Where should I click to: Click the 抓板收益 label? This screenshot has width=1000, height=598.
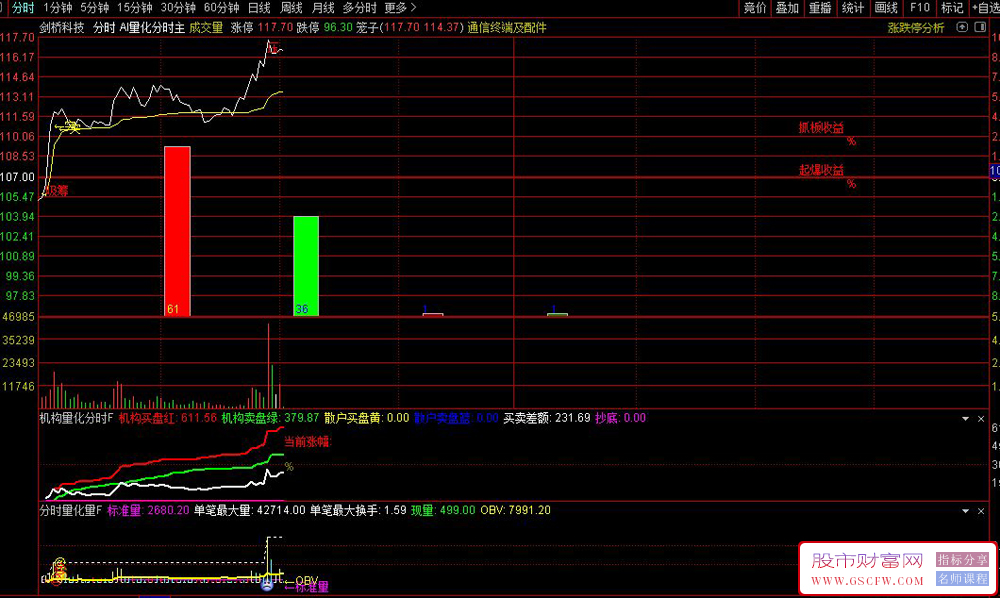821,128
